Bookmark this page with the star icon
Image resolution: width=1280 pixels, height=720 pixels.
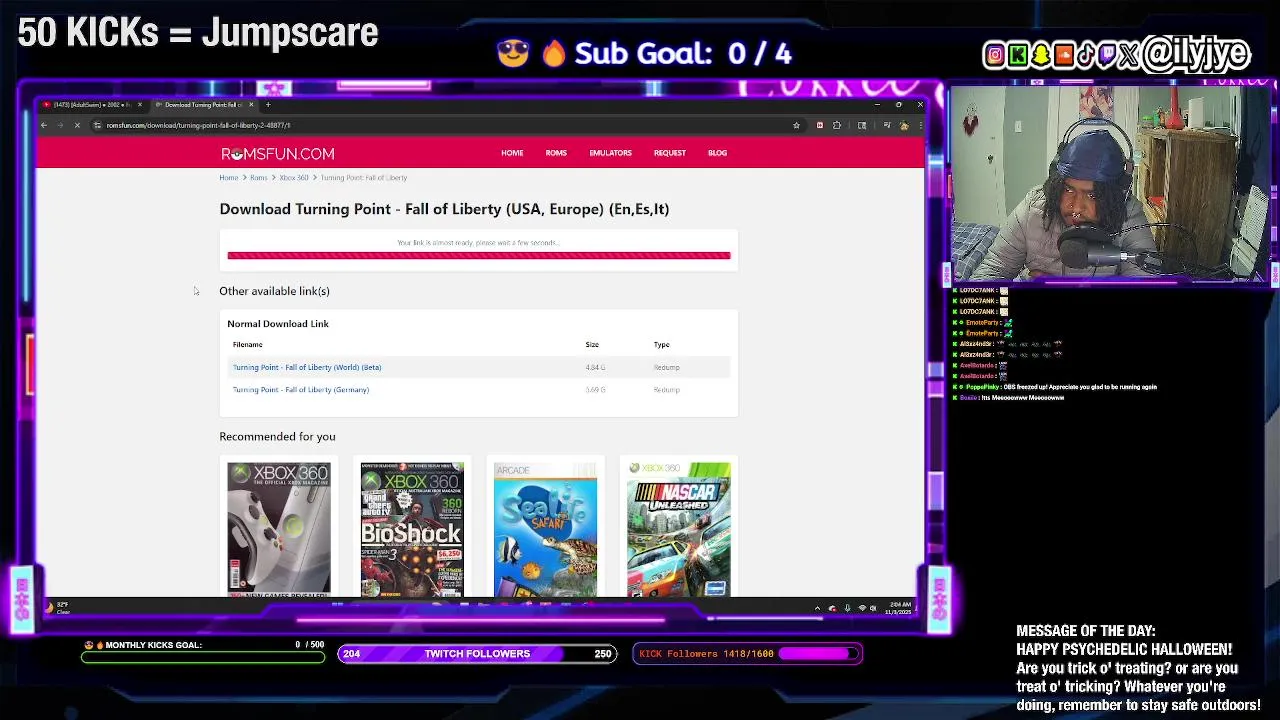pyautogui.click(x=796, y=125)
